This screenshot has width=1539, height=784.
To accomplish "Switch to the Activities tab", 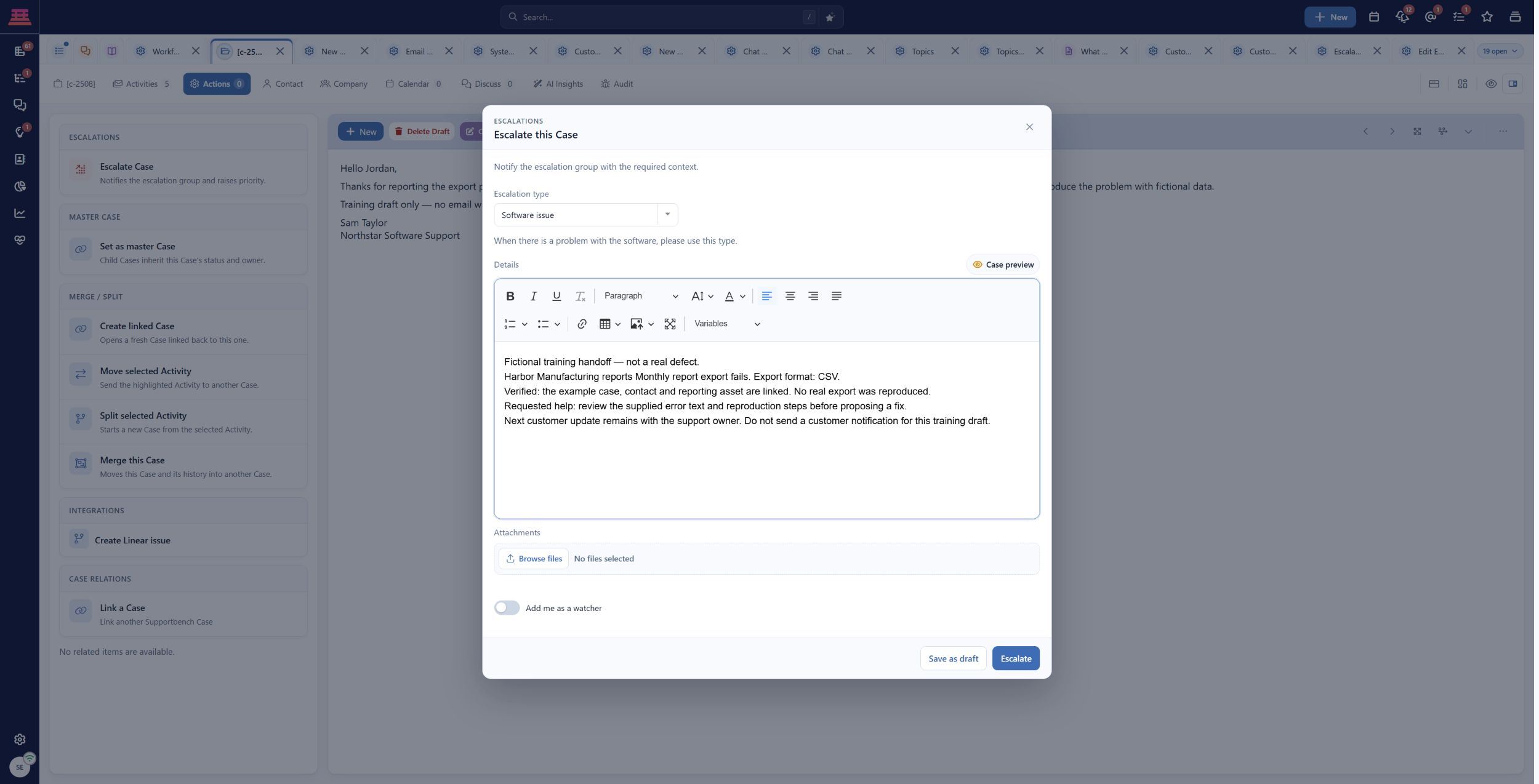I will [141, 84].
